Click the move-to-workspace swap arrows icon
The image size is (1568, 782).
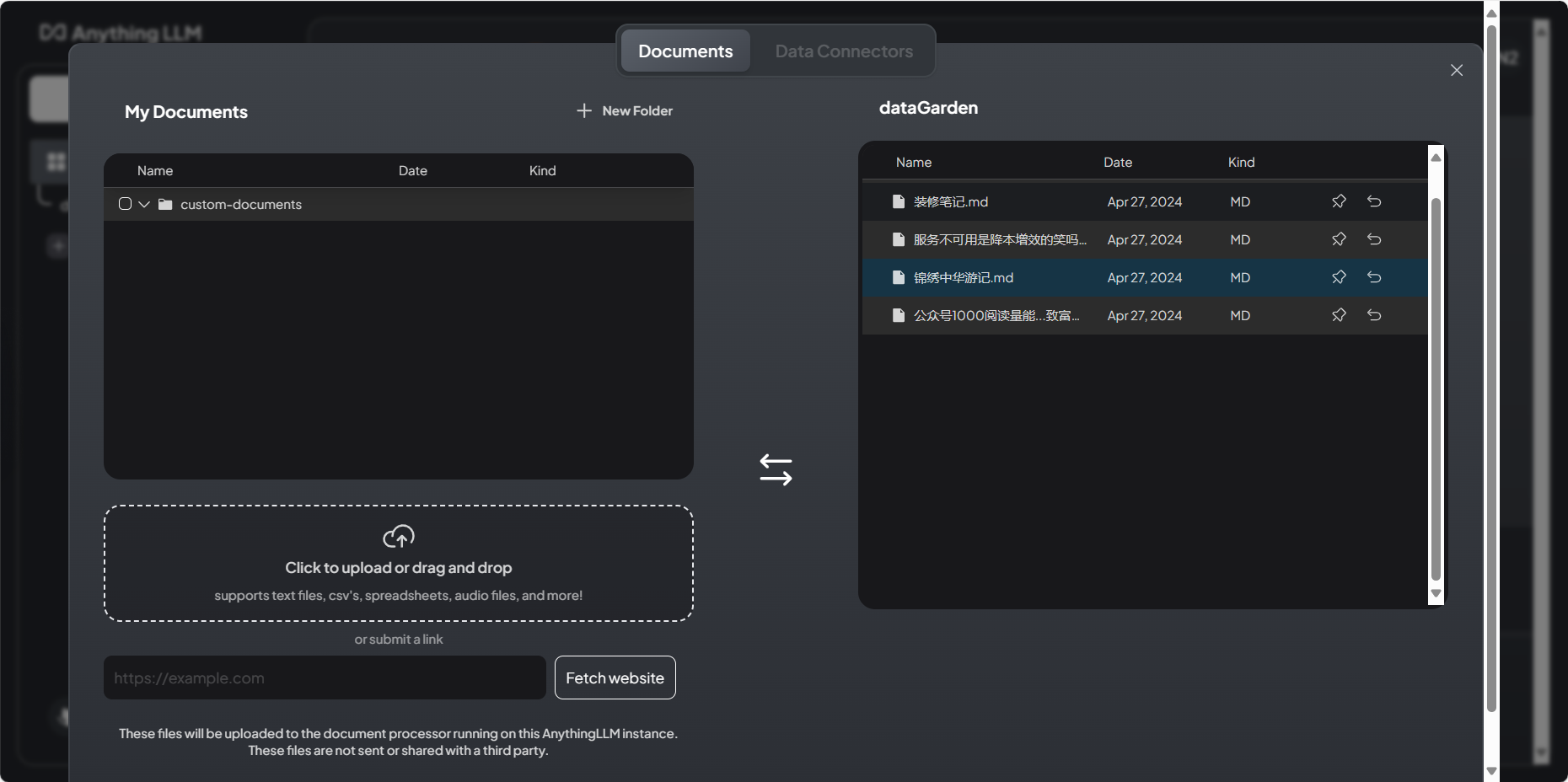click(x=776, y=470)
